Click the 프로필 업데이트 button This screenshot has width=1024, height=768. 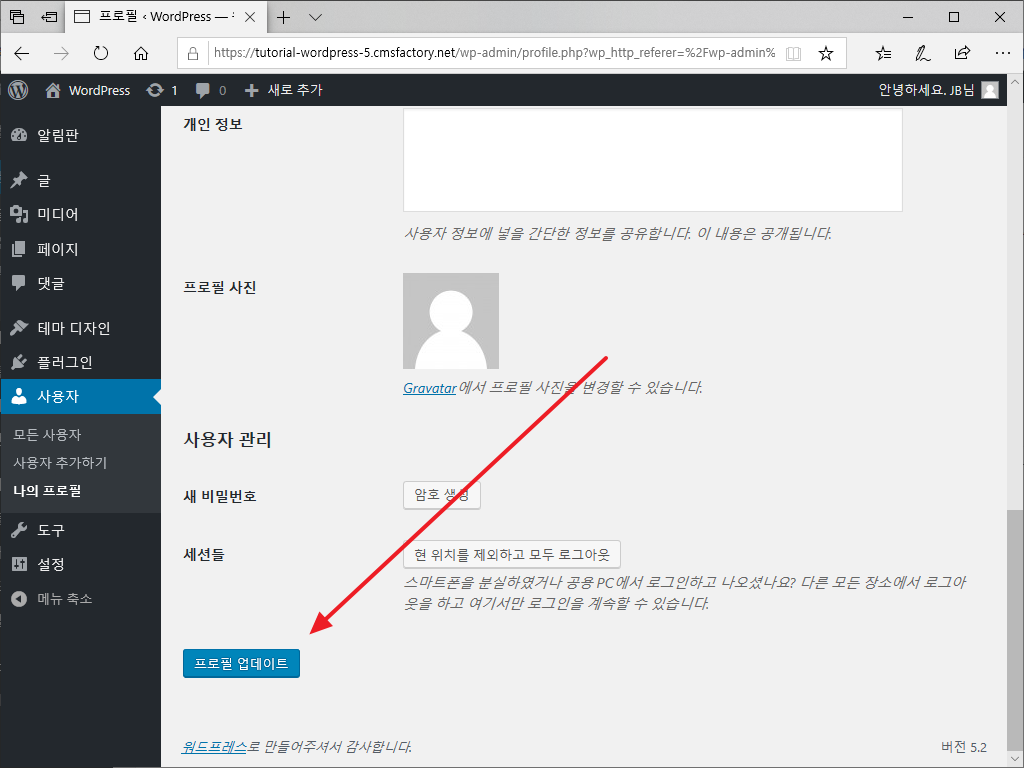coord(241,664)
